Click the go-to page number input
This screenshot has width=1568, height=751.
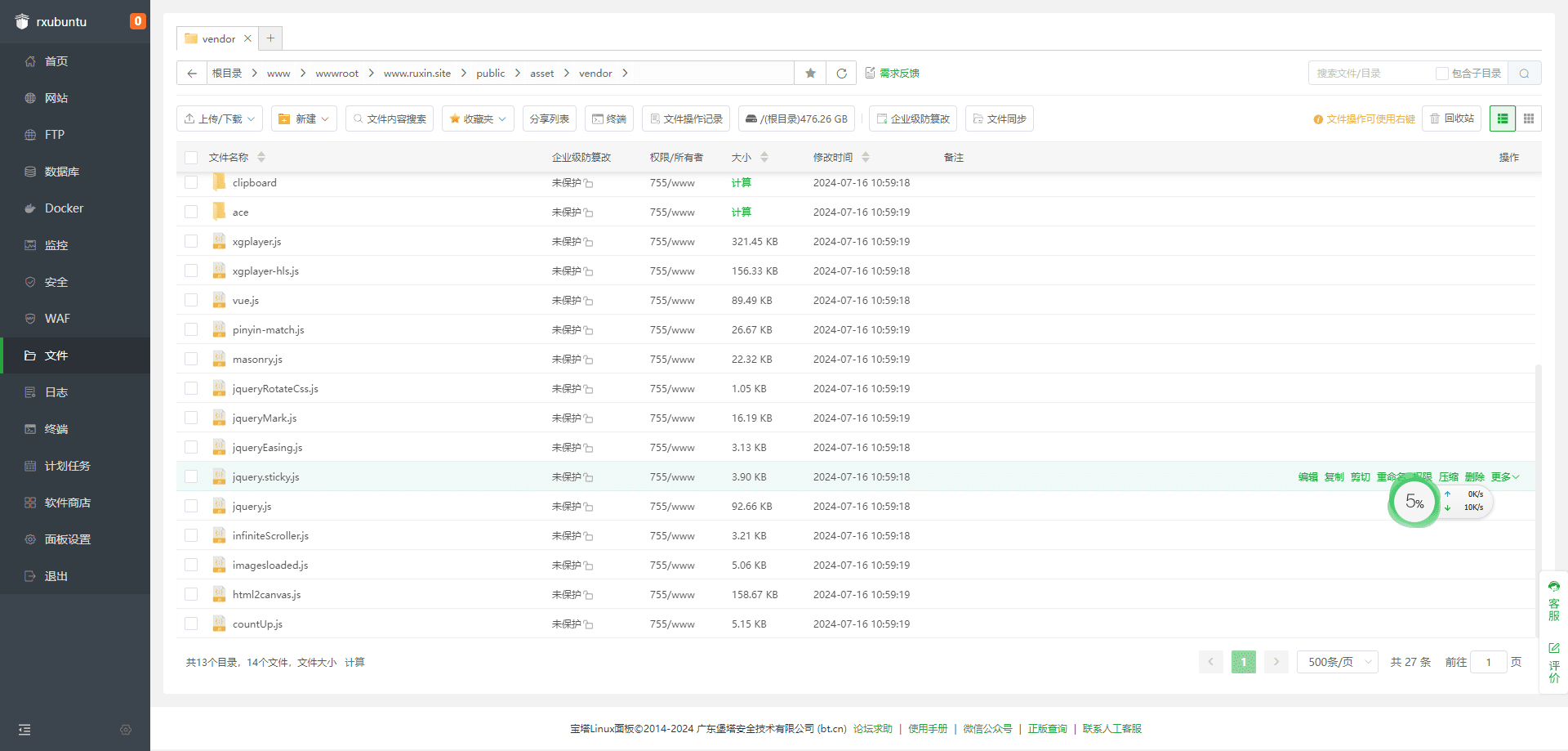click(1488, 662)
